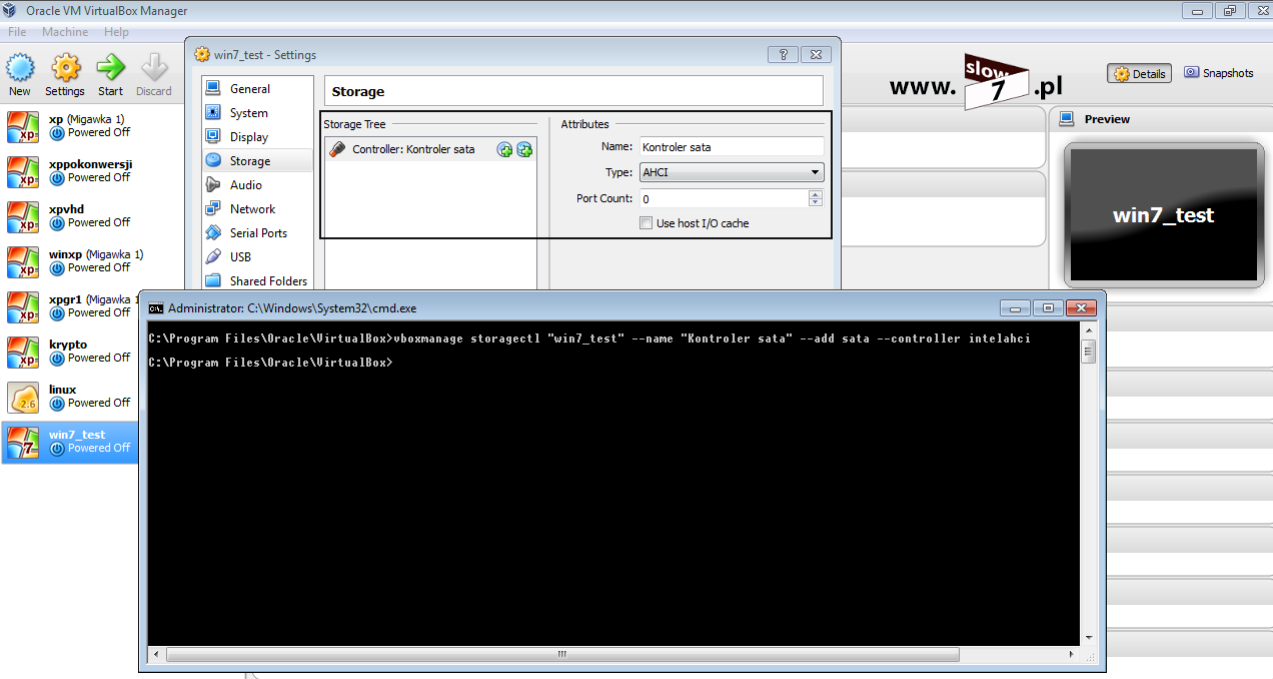
Task: Select the win7_test virtual machine
Action: coord(70,441)
